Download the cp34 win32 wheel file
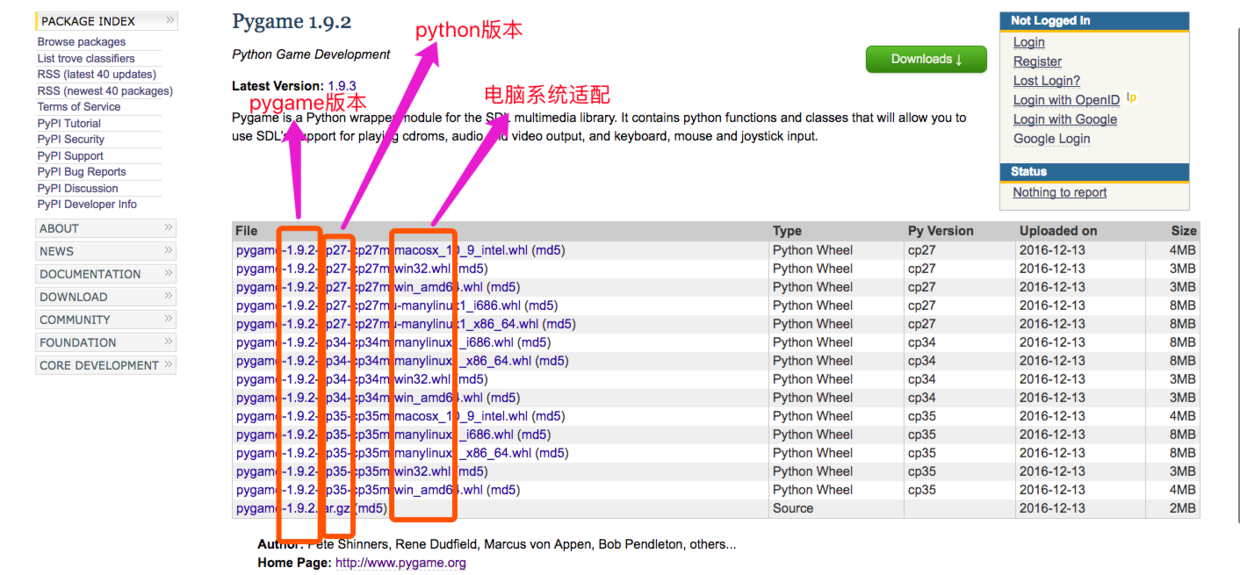This screenshot has height=575, width=1240. point(344,379)
